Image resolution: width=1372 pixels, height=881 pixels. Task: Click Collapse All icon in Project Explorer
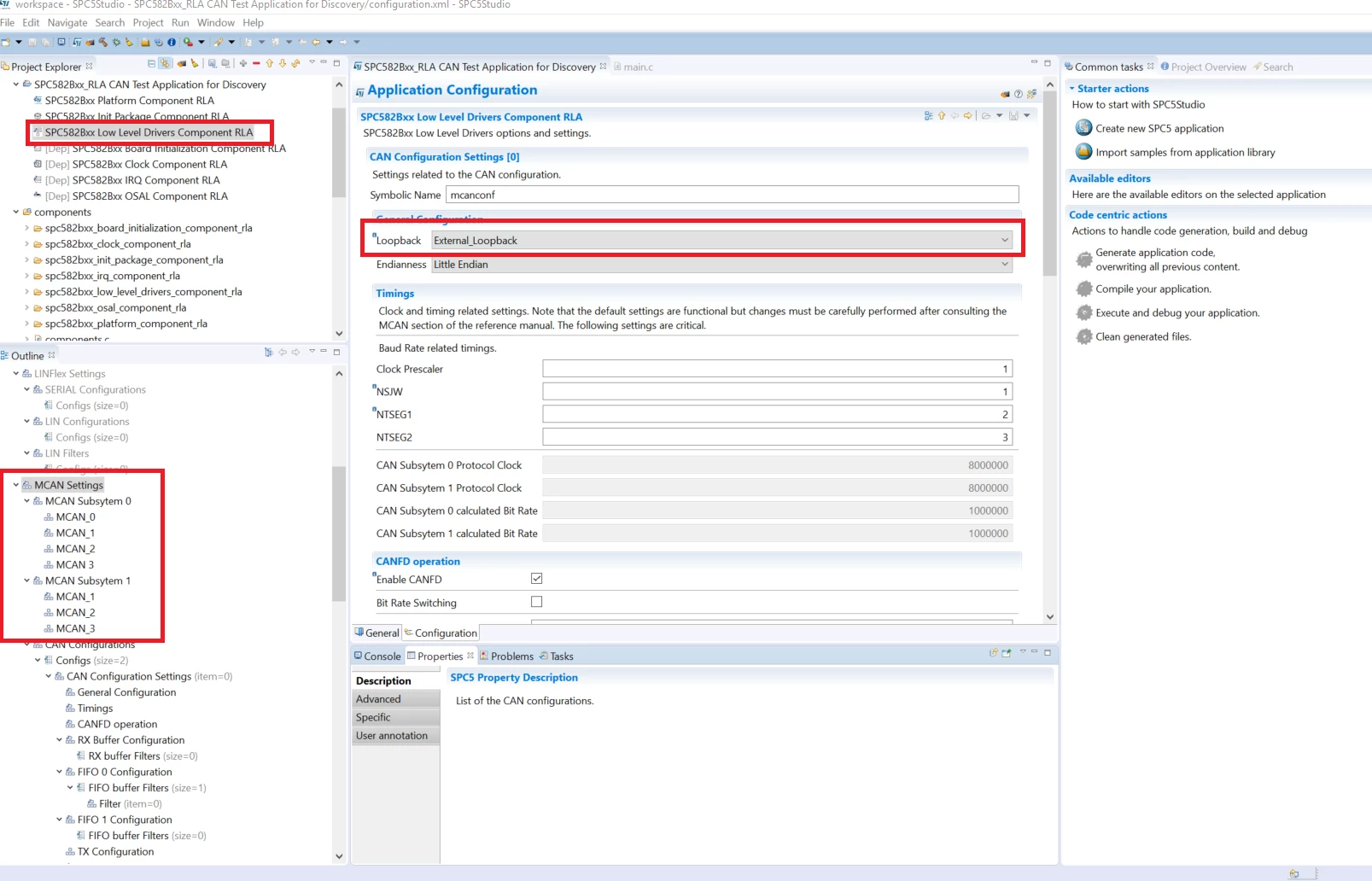151,63
